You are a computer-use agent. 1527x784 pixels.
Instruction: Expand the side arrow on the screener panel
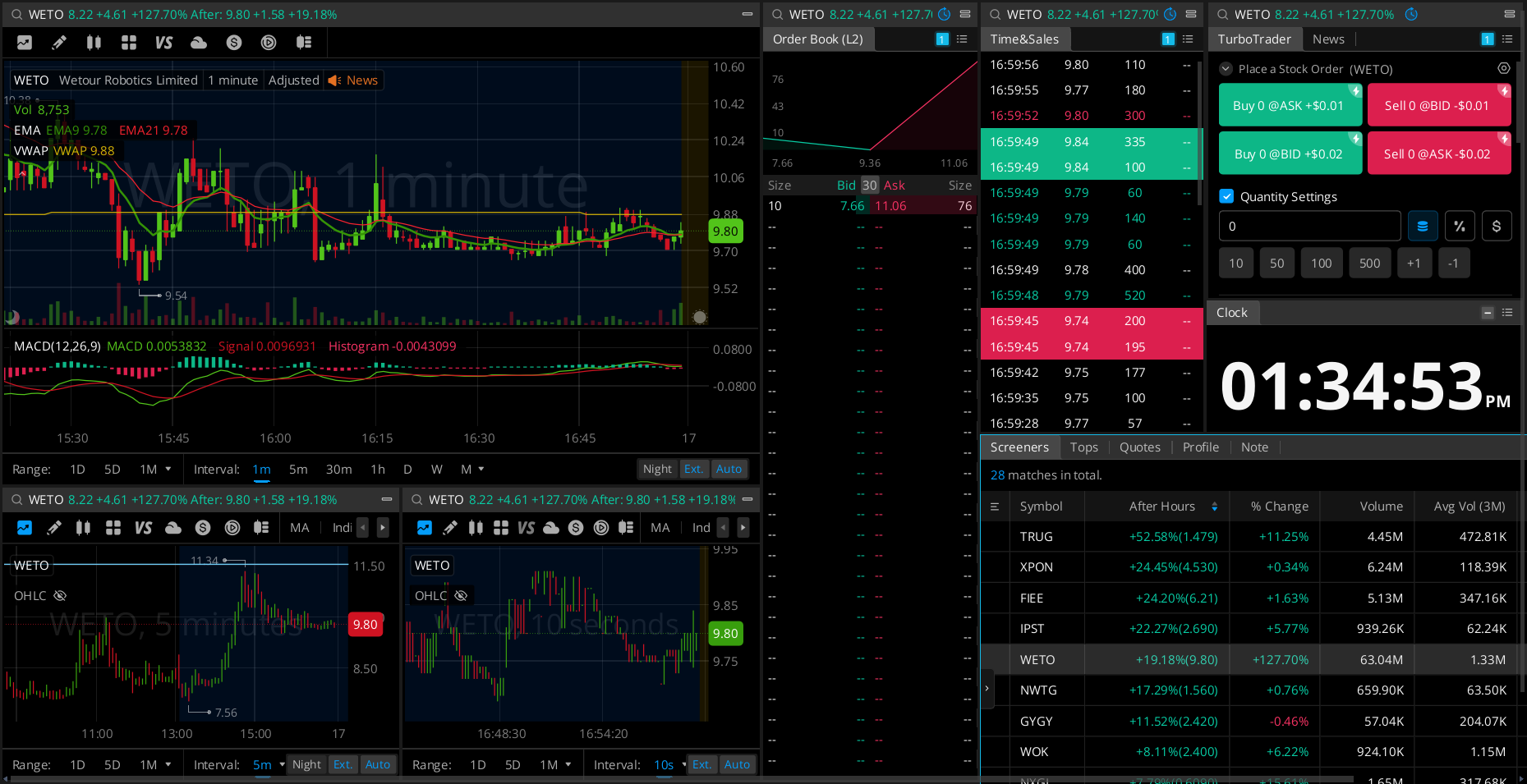tap(987, 688)
